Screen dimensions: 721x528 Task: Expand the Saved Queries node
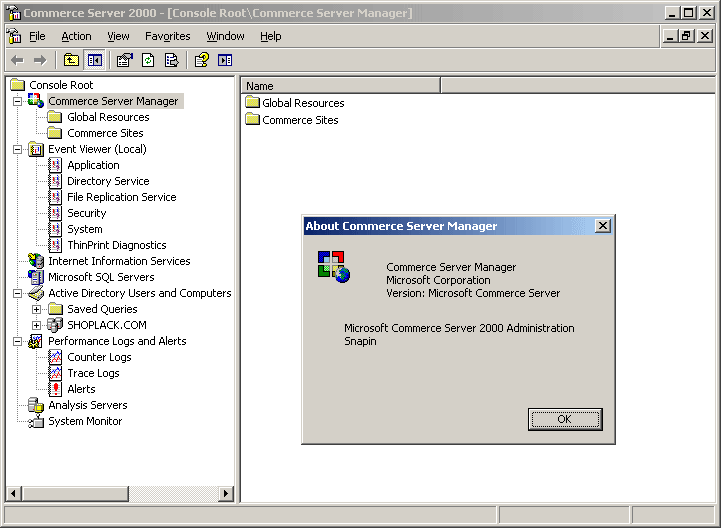pos(36,310)
